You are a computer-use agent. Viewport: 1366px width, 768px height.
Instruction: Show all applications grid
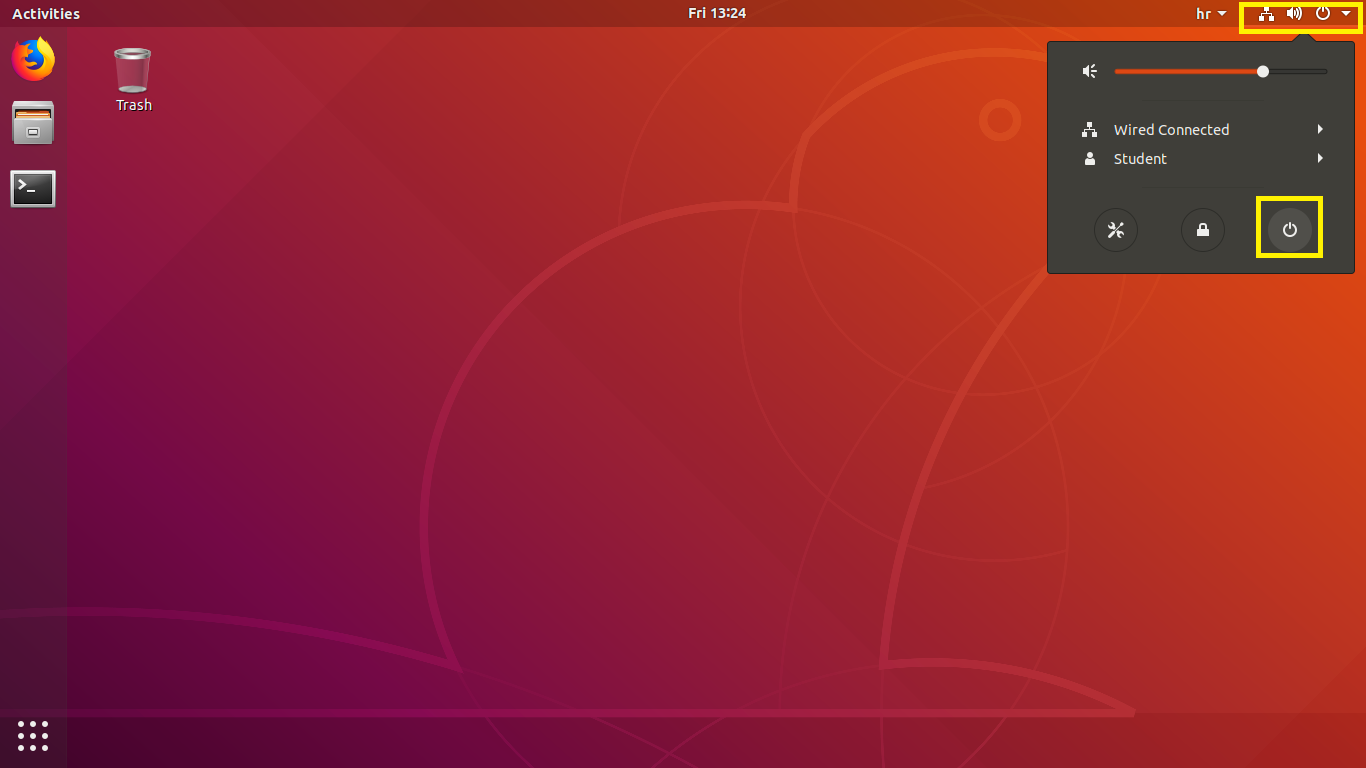(33, 735)
